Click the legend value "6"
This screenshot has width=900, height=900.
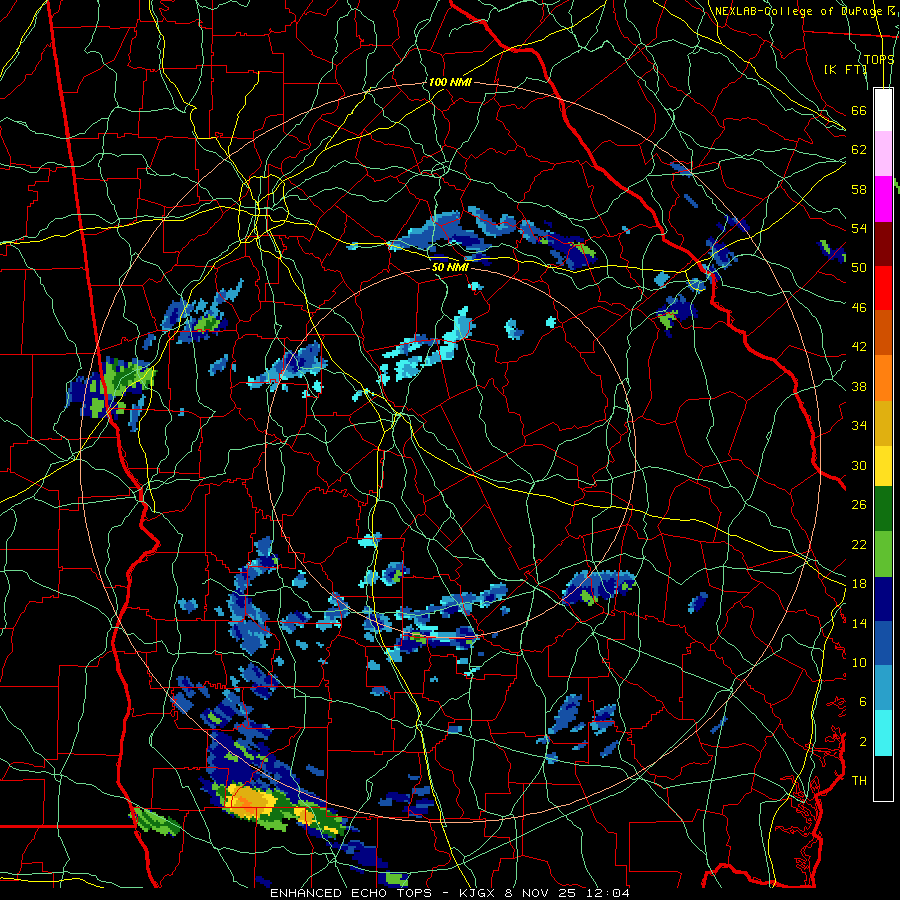[x=862, y=702]
